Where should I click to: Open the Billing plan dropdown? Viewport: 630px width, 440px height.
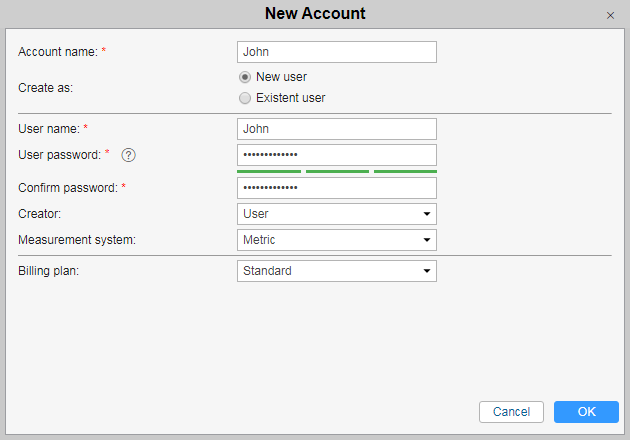[337, 271]
